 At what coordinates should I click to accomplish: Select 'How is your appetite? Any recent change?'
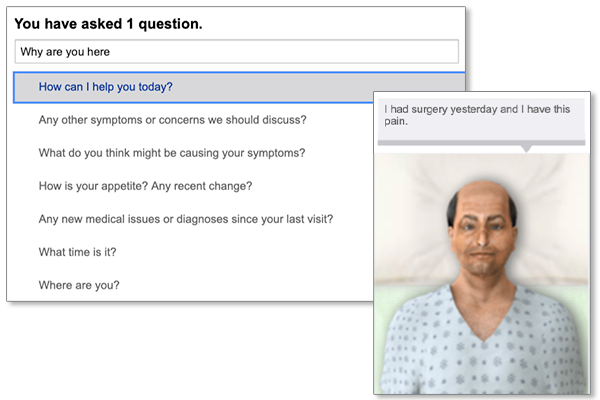[145, 186]
